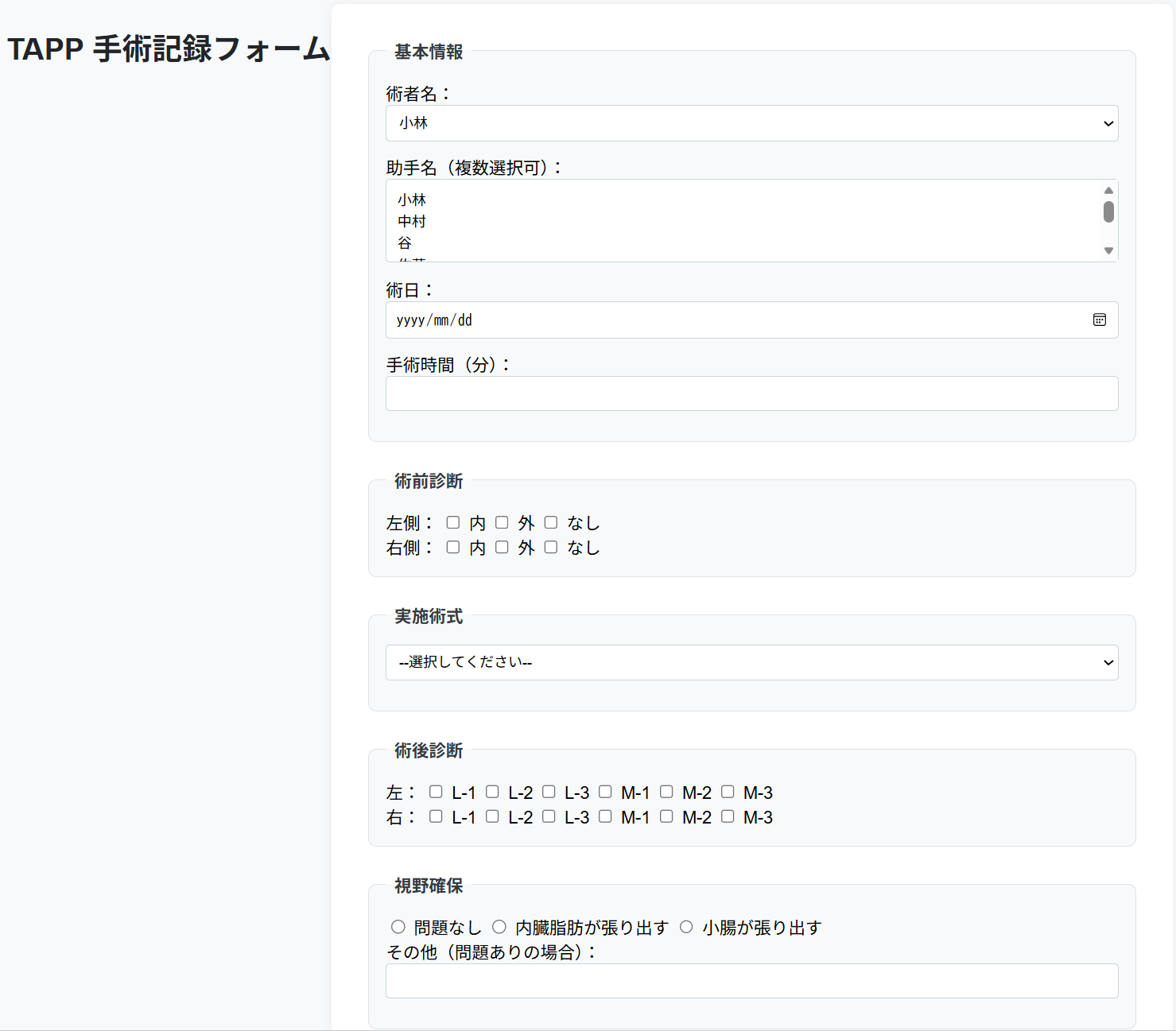Focus the その他（問題ありの場合） text field
The height and width of the screenshot is (1031, 1176).
751,981
